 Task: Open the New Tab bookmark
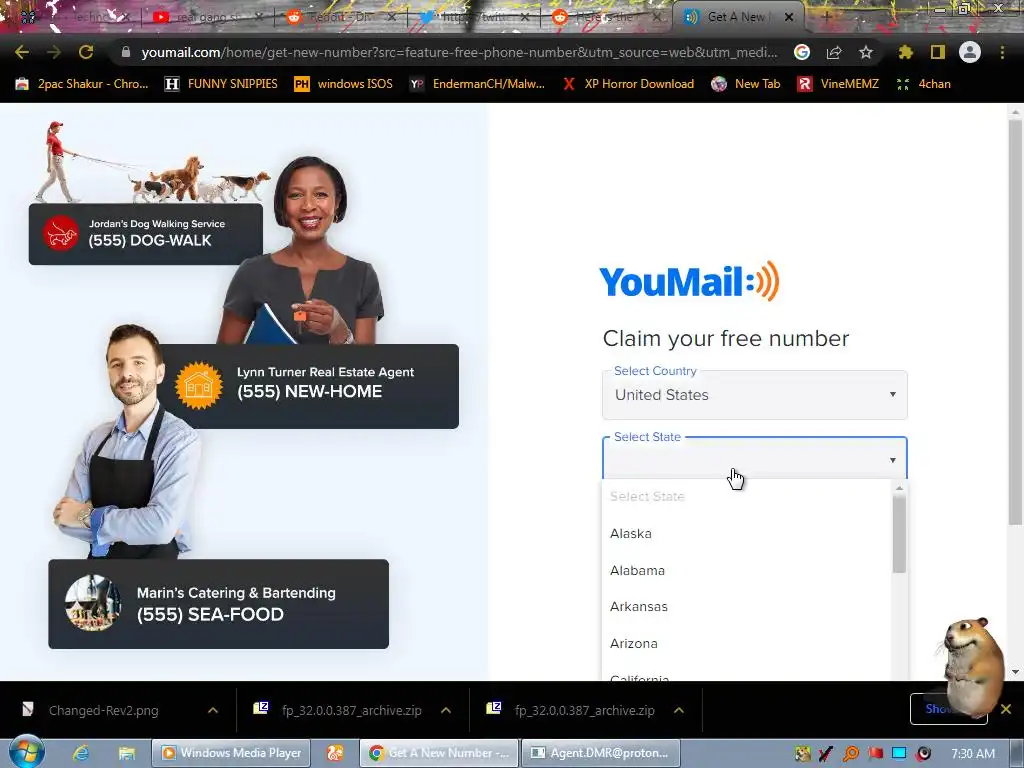[746, 84]
